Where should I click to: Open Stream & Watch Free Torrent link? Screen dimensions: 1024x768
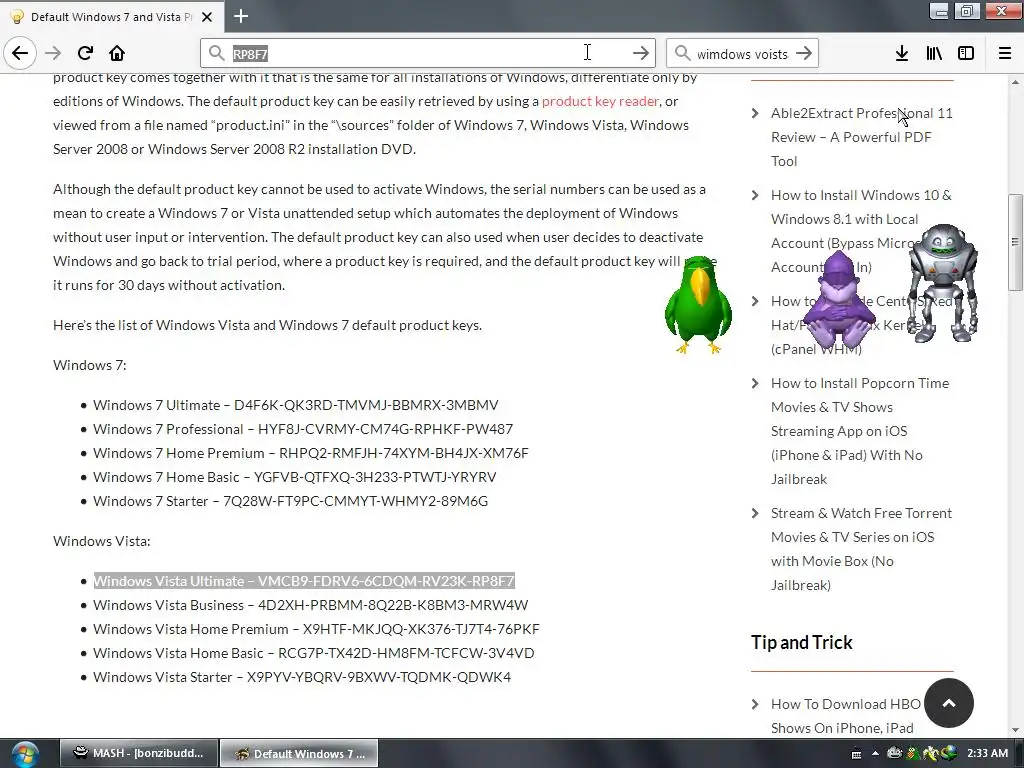(861, 549)
